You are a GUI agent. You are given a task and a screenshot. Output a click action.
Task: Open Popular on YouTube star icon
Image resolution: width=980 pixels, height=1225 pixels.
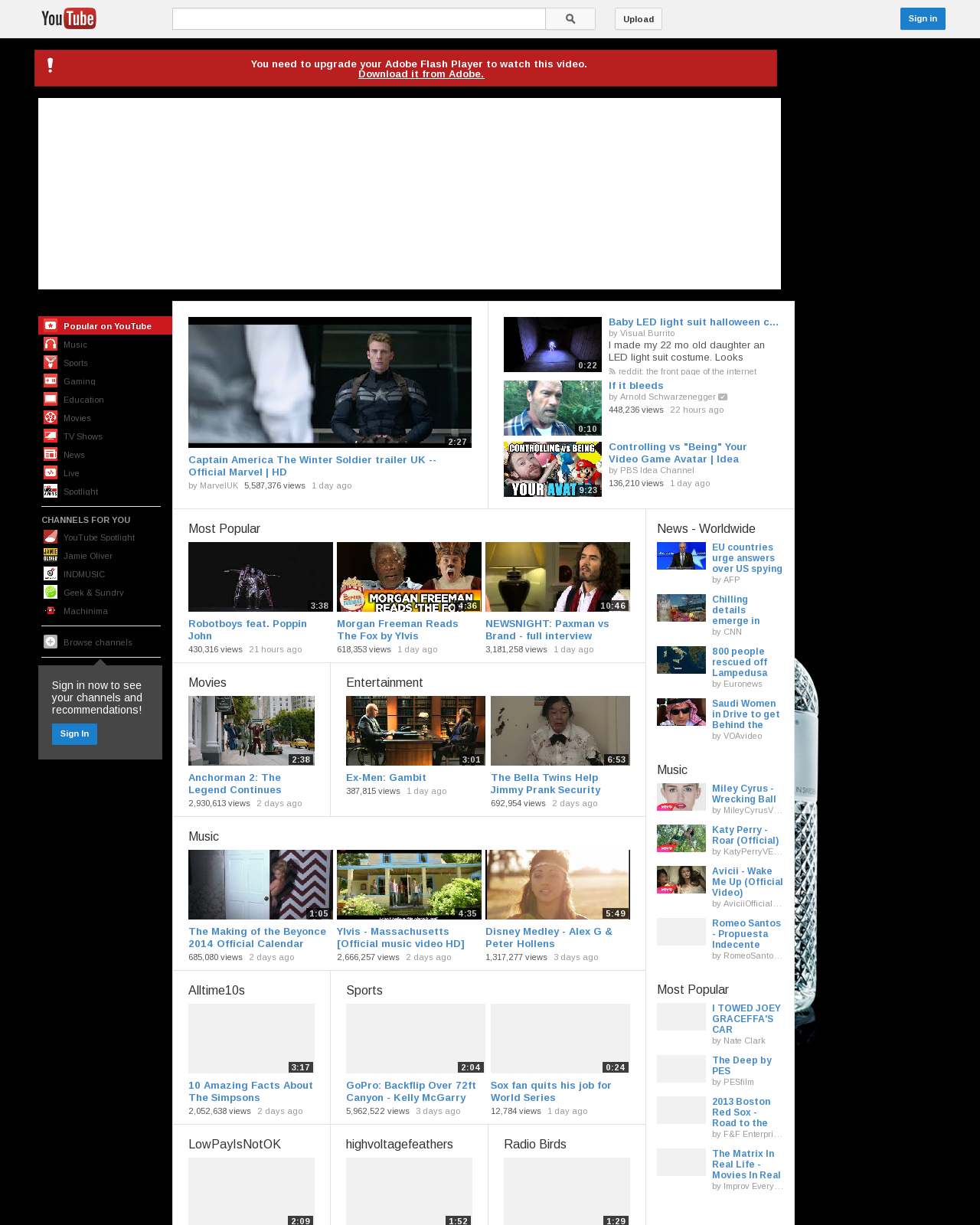click(51, 325)
